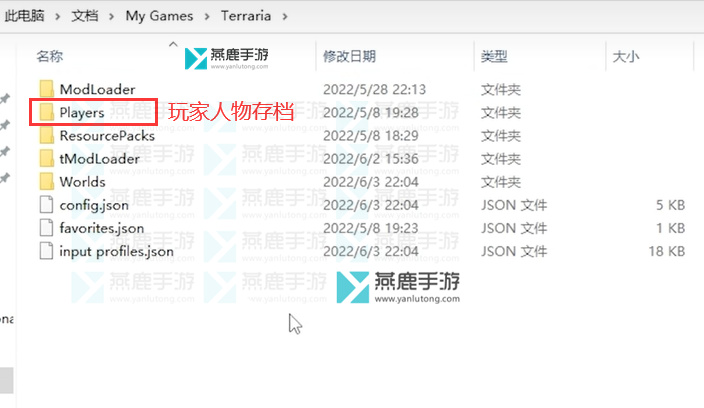Click the 1 KB size of favorites.json
The width and height of the screenshot is (704, 408).
(670, 228)
